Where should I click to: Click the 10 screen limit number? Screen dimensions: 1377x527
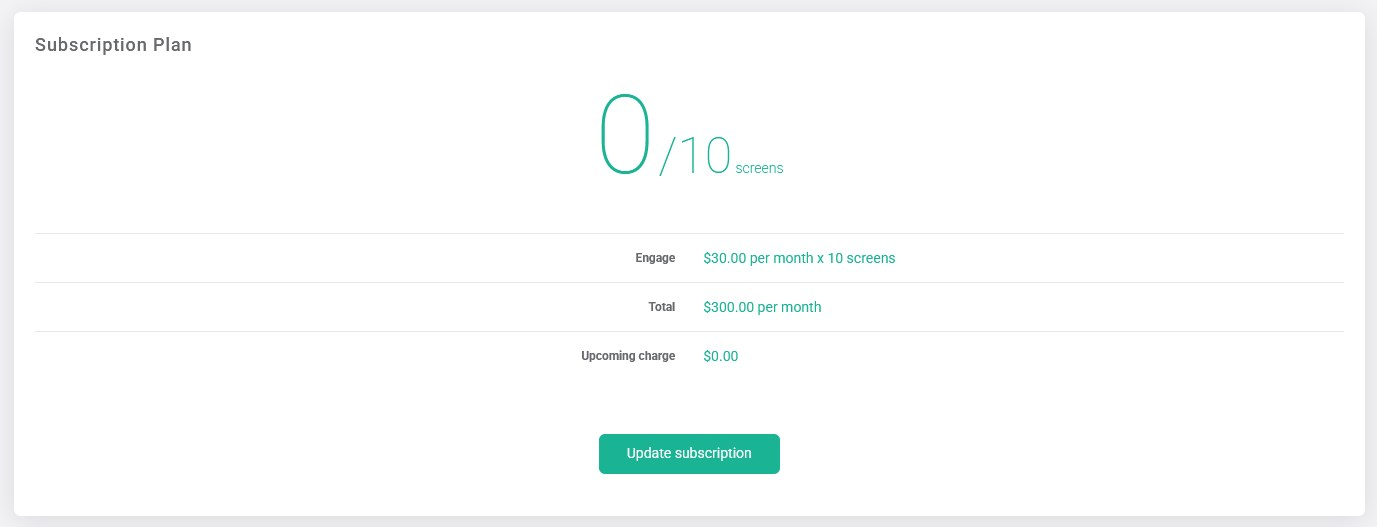(706, 158)
